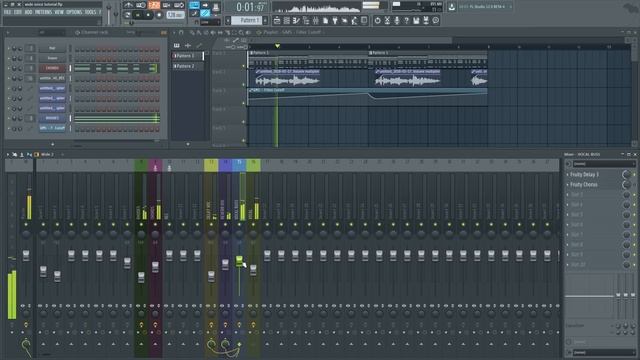The image size is (640, 360).
Task: Click the SMS F. Cutoff channel button
Action: pyautogui.click(x=52, y=128)
